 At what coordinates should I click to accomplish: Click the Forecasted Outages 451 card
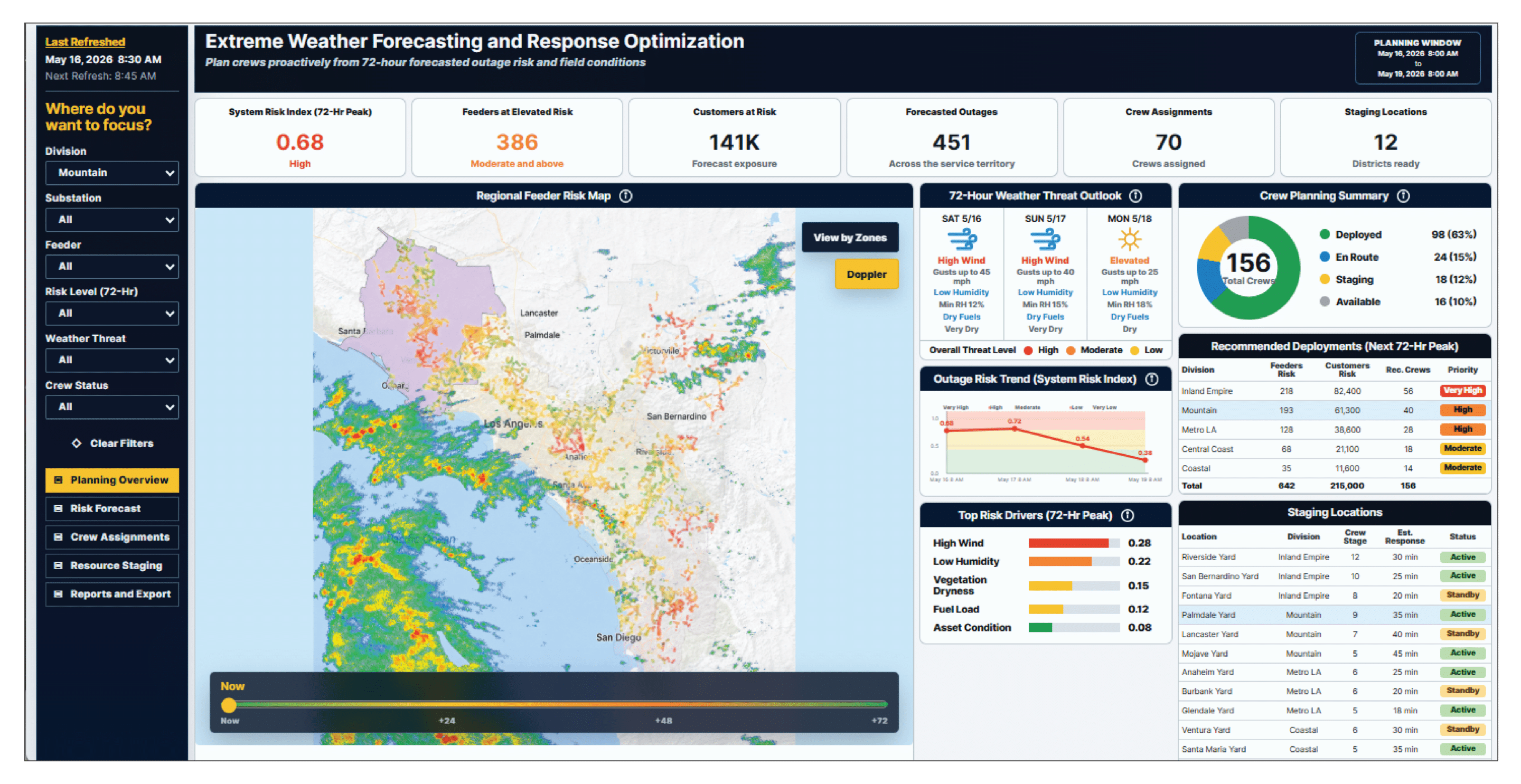(951, 138)
